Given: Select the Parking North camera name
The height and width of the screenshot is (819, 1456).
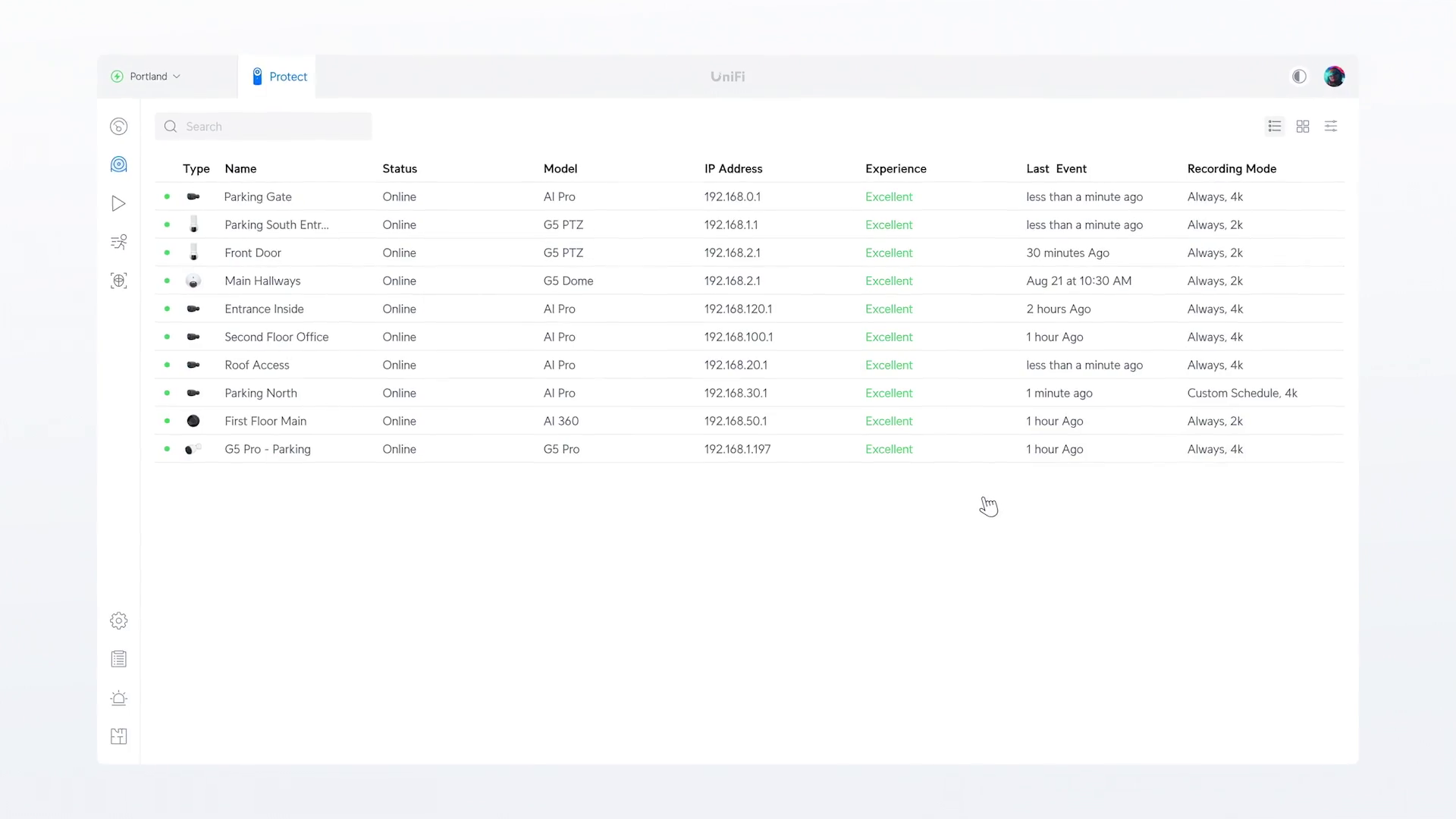Looking at the screenshot, I should (261, 393).
